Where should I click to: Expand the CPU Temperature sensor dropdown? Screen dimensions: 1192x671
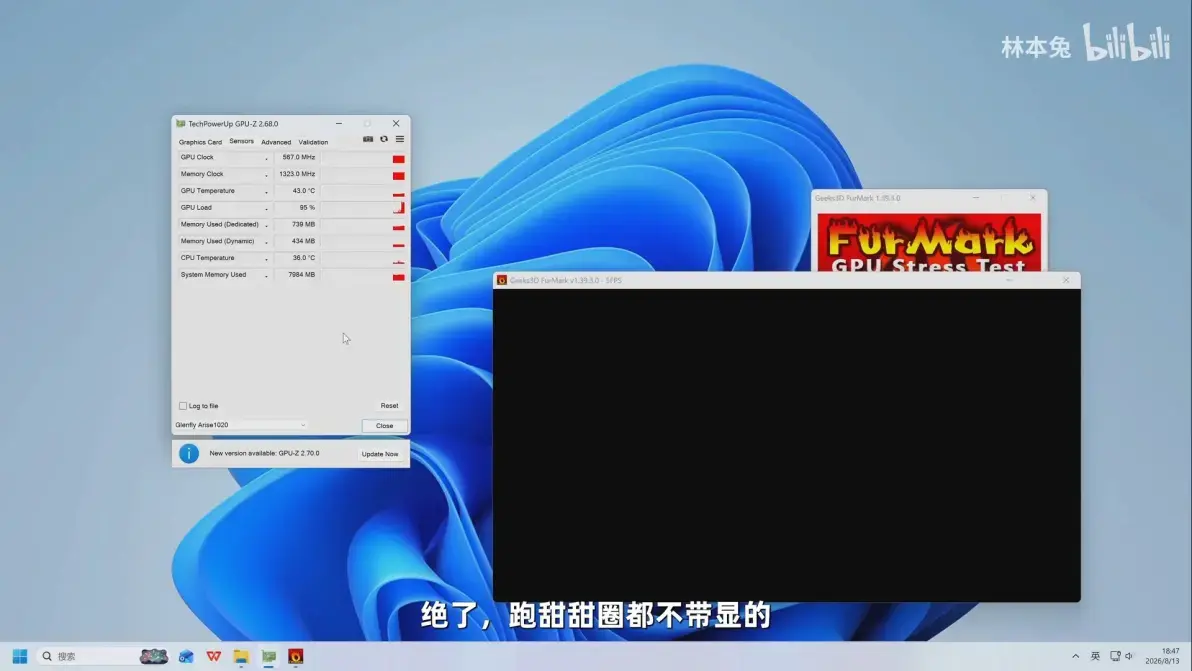(266, 258)
